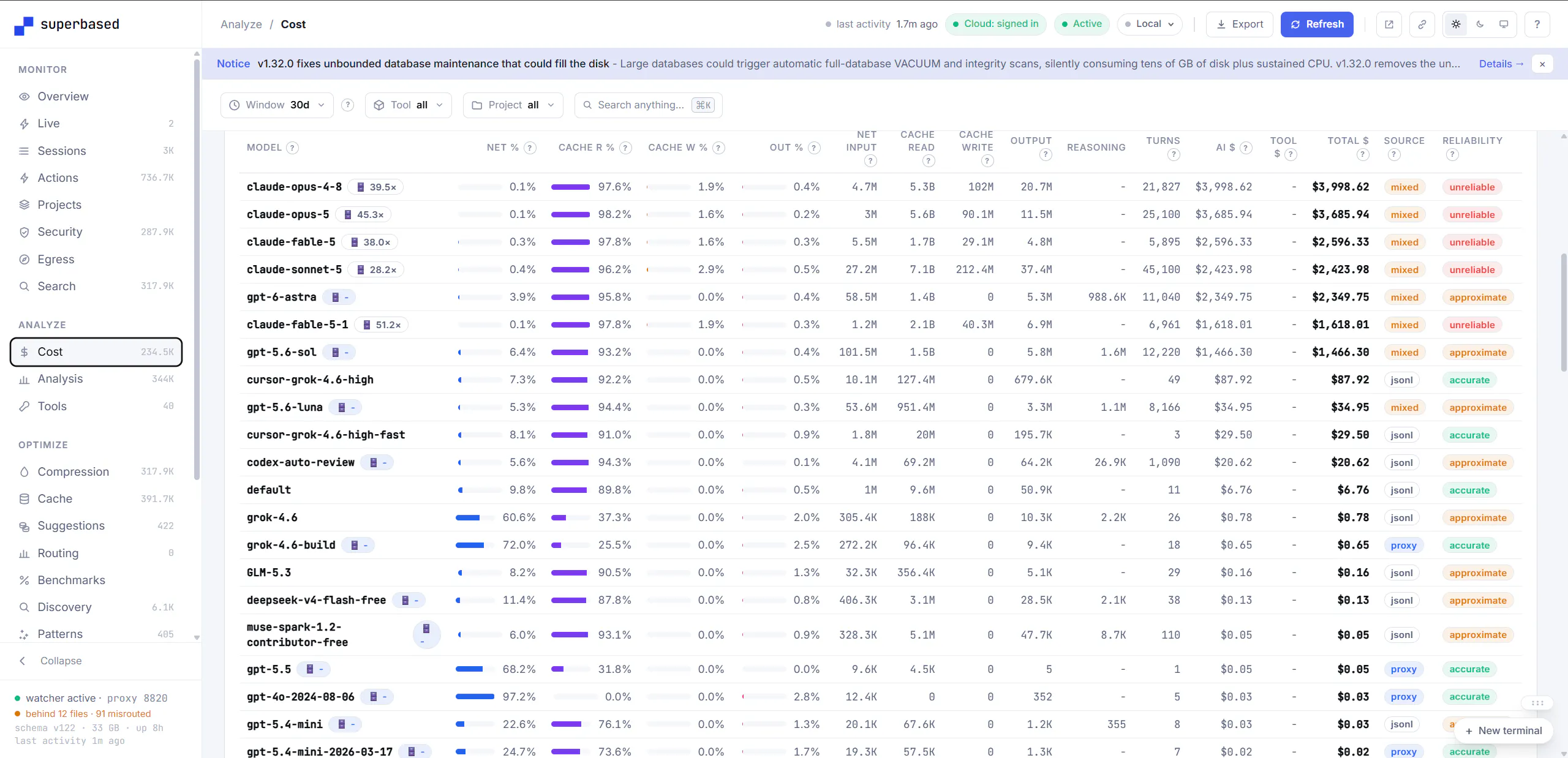This screenshot has width=1568, height=758.
Task: Click help icon under RELIABILITY header
Action: coord(1452,154)
